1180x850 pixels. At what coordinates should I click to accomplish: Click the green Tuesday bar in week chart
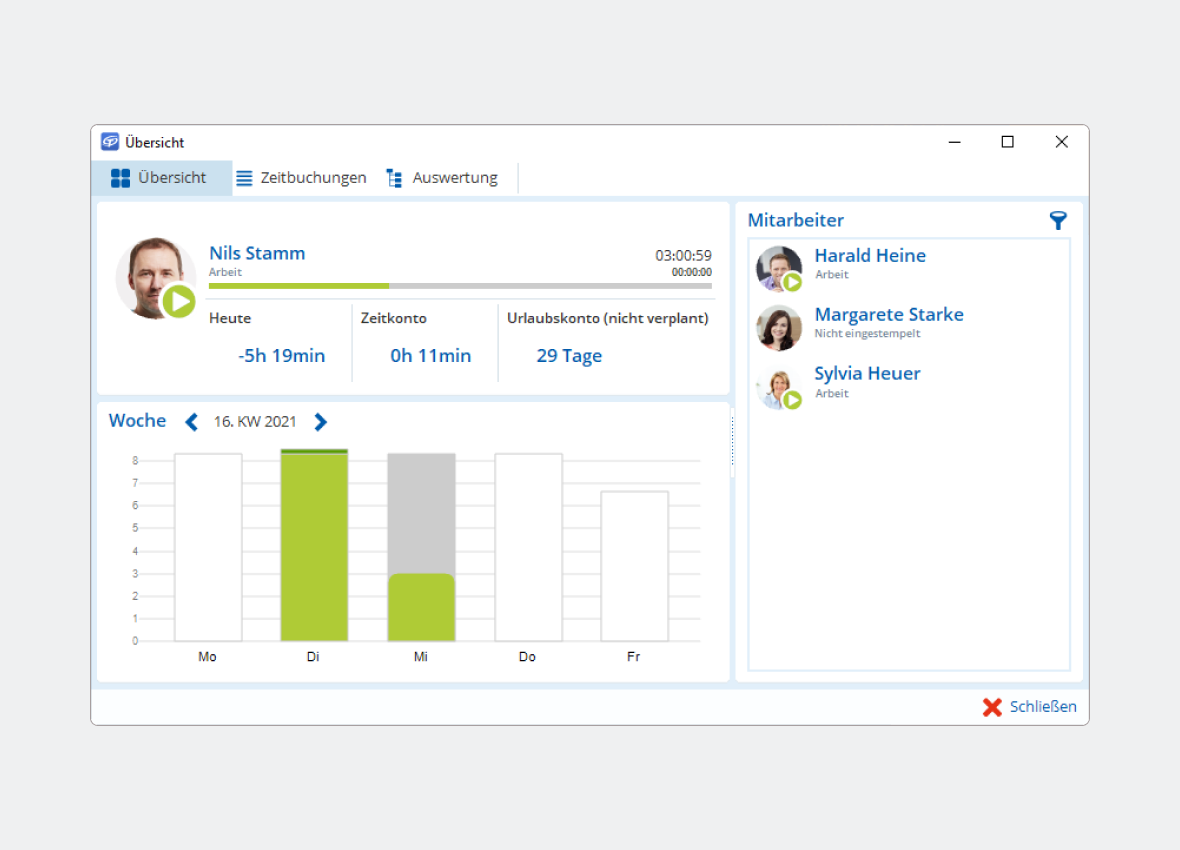314,545
